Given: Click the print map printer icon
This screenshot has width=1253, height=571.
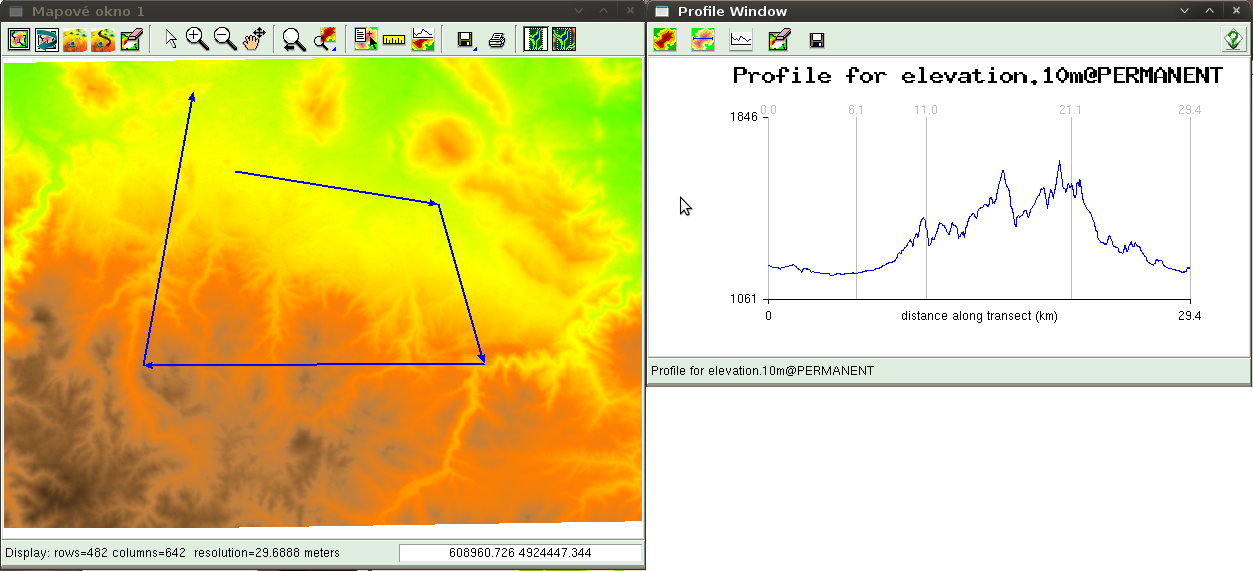Looking at the screenshot, I should pos(497,39).
